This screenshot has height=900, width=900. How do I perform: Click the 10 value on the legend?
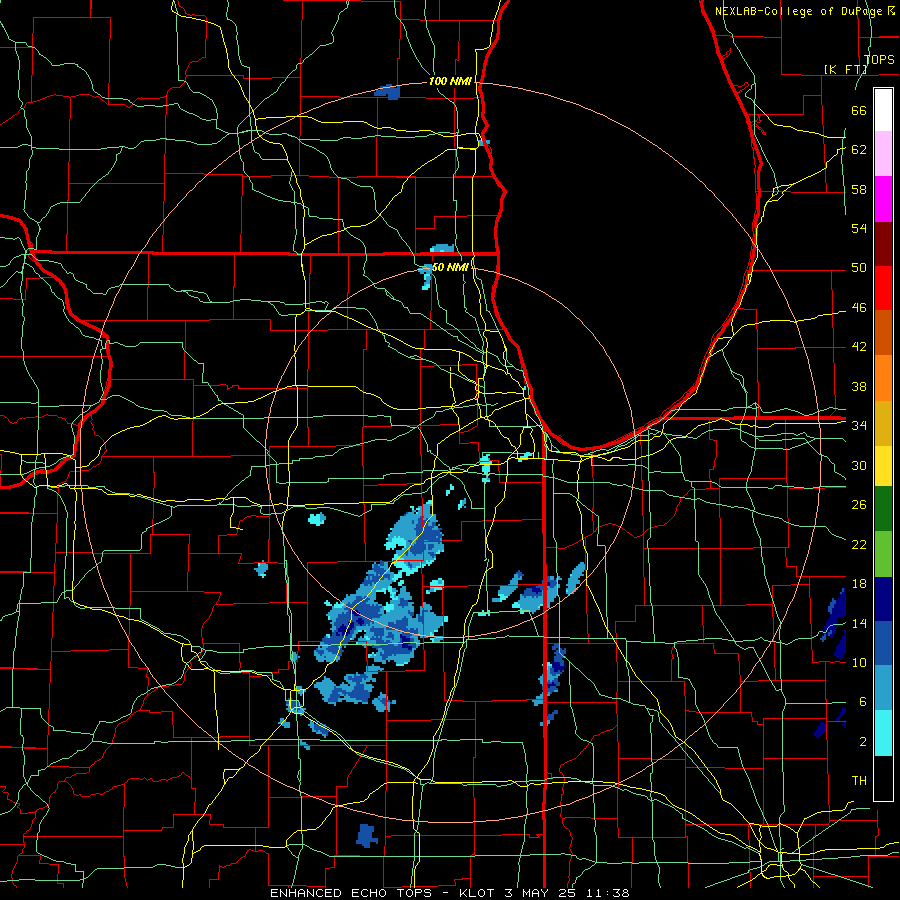pyautogui.click(x=859, y=662)
